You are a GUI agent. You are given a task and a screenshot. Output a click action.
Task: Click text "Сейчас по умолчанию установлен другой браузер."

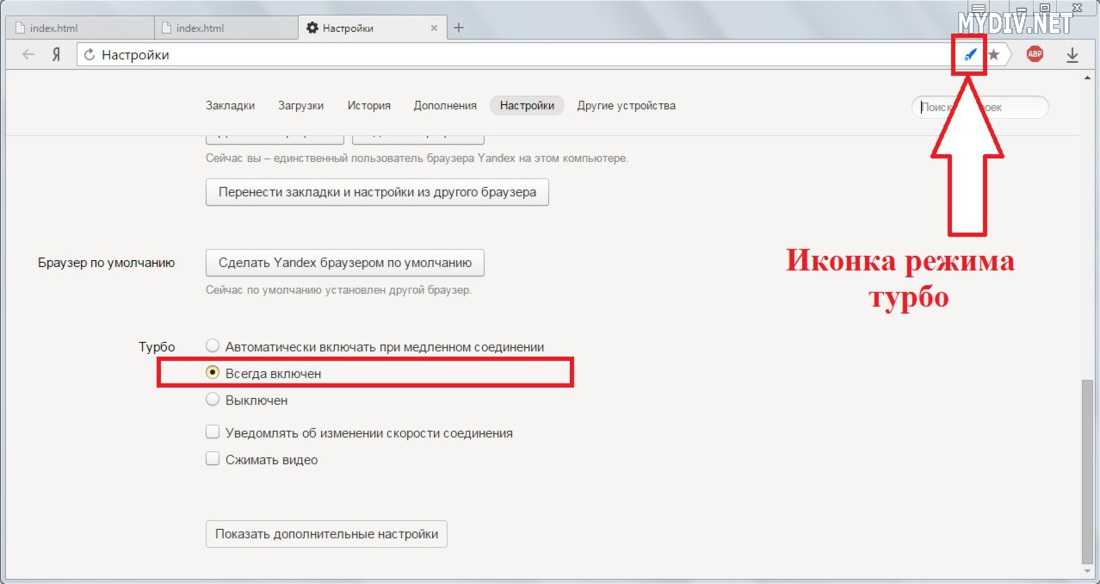pyautogui.click(x=339, y=290)
